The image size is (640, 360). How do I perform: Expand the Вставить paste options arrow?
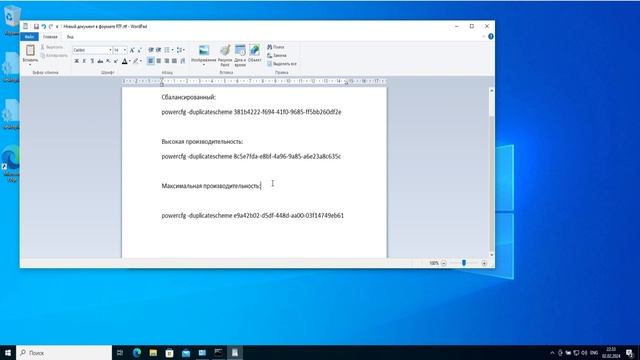30,64
